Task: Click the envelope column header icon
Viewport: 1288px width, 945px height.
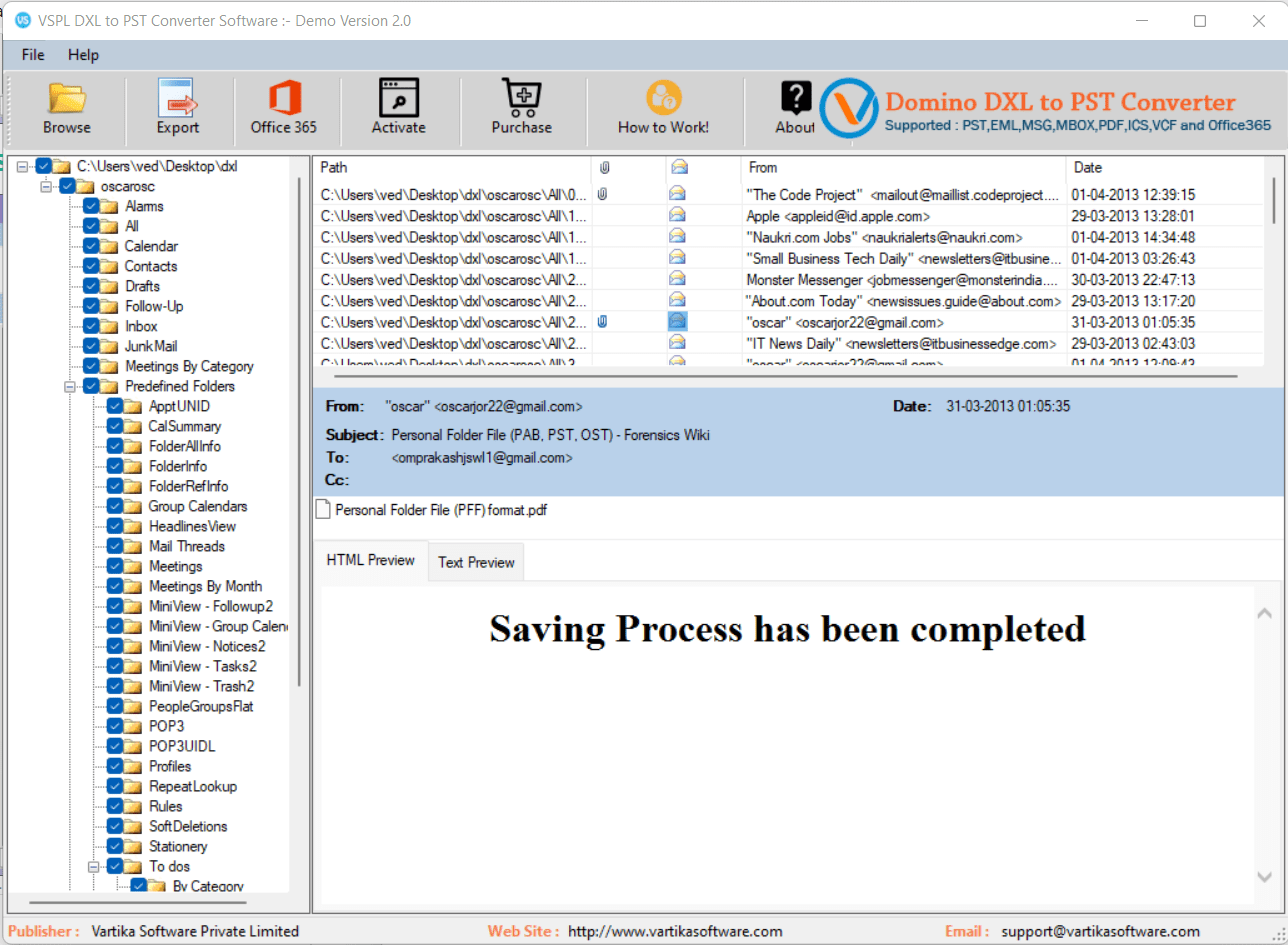Action: pos(679,168)
